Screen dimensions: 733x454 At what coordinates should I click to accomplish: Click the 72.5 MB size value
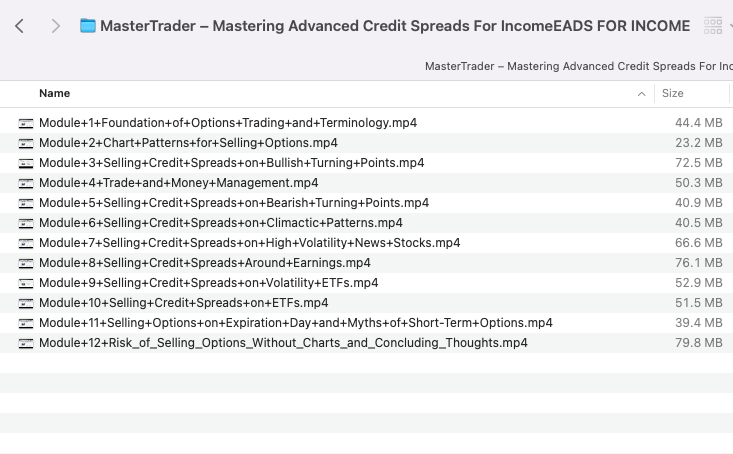(x=699, y=163)
